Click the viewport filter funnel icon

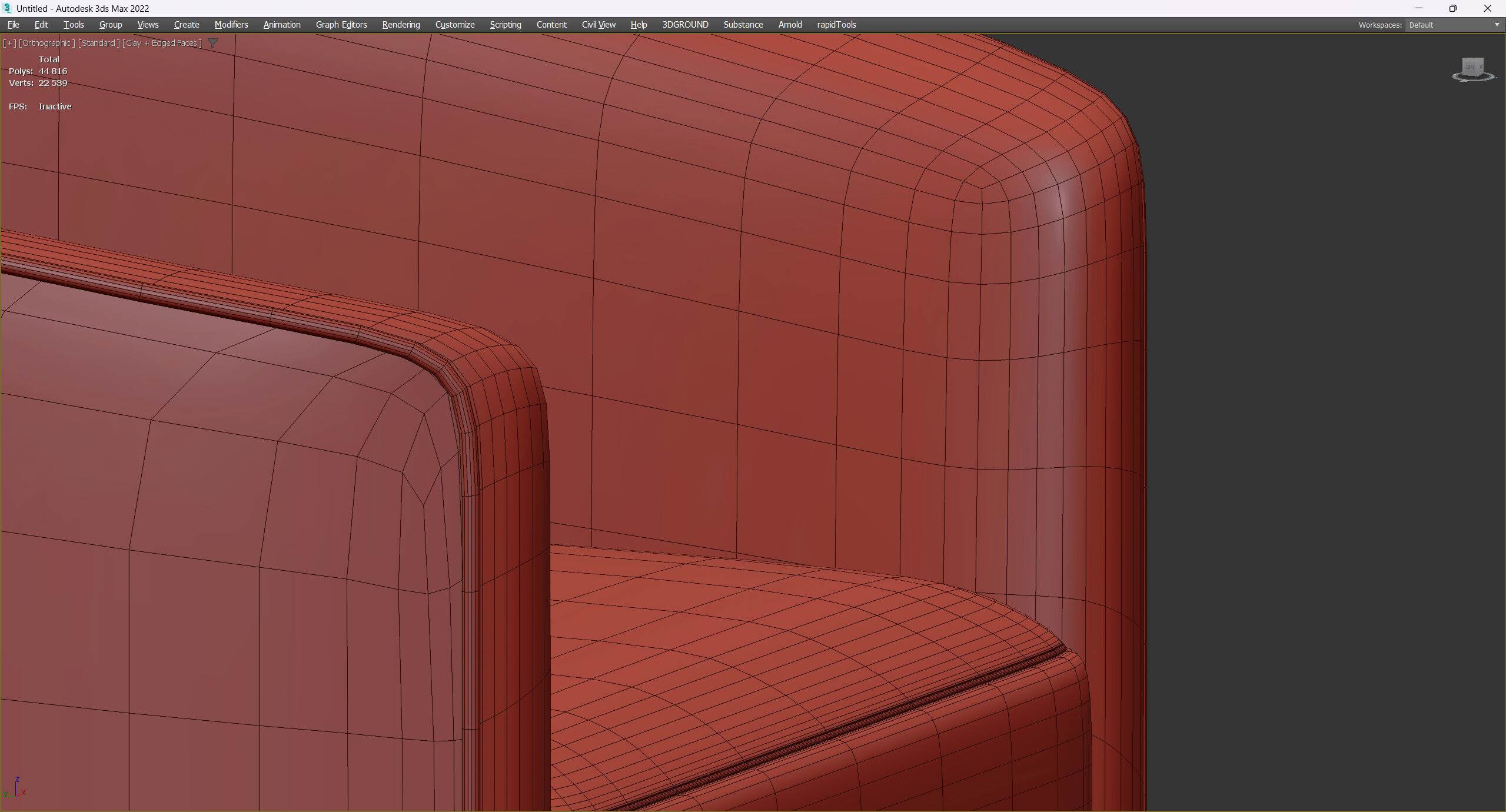click(x=213, y=43)
